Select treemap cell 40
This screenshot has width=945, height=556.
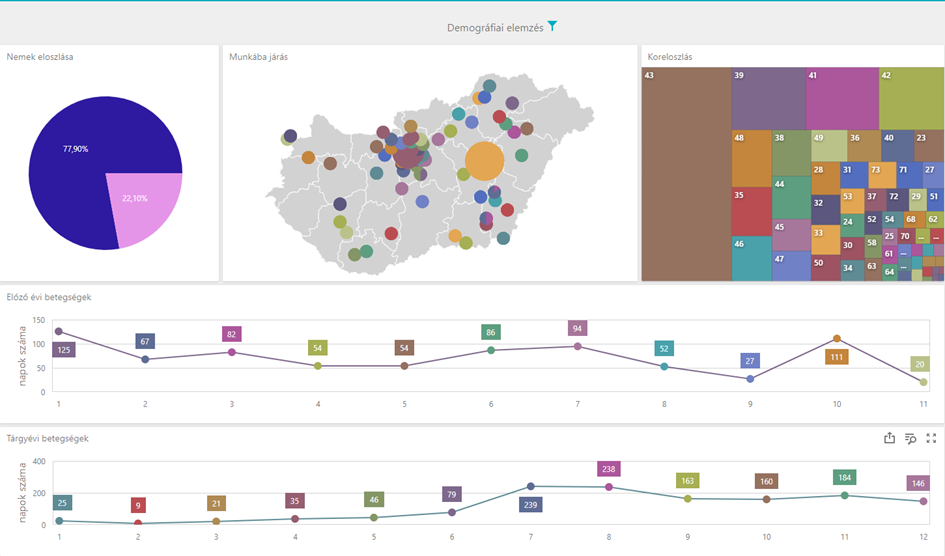pos(898,146)
